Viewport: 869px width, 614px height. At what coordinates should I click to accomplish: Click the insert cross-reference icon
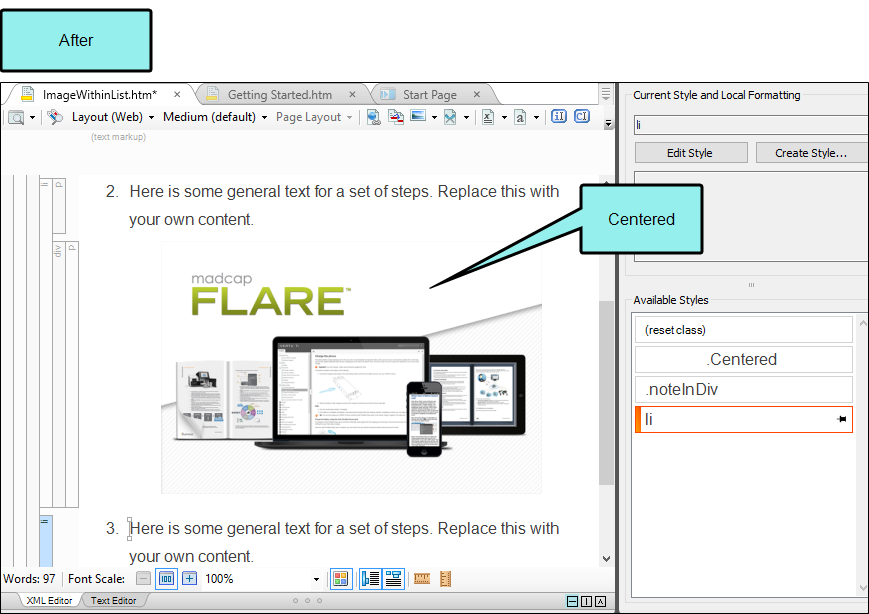pyautogui.click(x=396, y=117)
